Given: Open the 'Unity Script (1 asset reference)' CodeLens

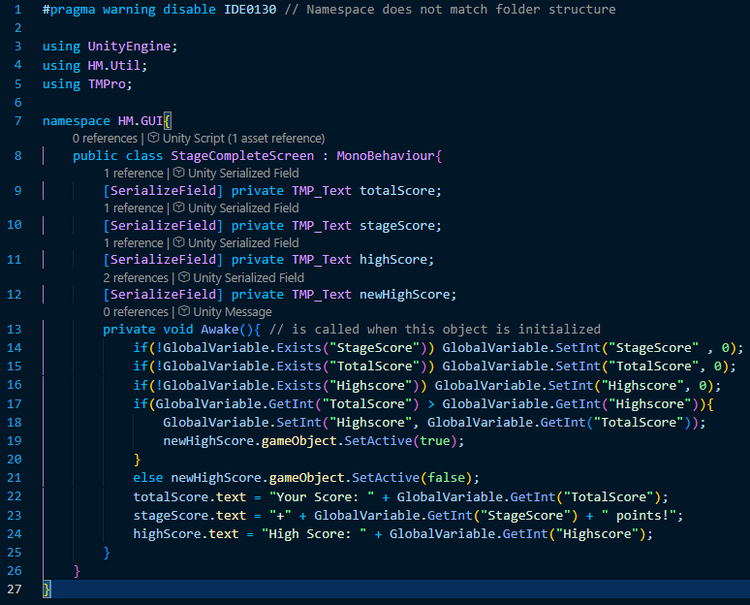Looking at the screenshot, I should click(243, 139).
